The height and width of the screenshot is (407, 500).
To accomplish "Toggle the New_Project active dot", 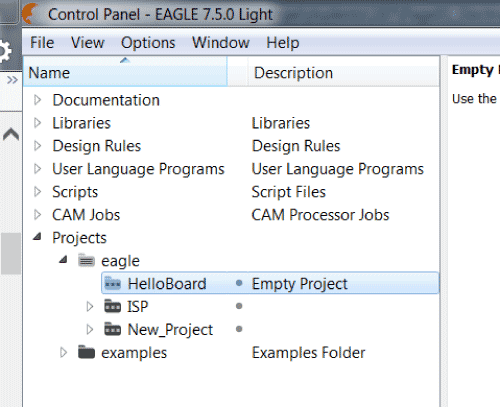I will pyautogui.click(x=239, y=329).
